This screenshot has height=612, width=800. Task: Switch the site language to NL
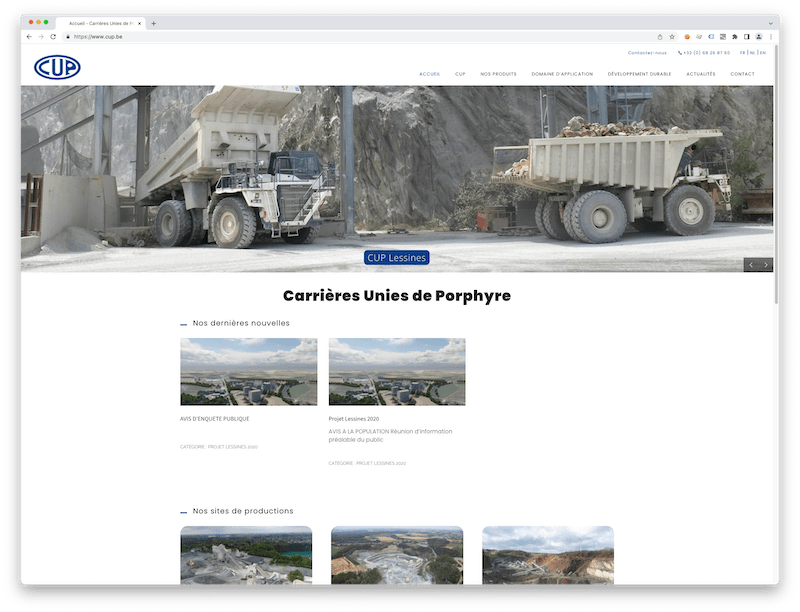752,53
